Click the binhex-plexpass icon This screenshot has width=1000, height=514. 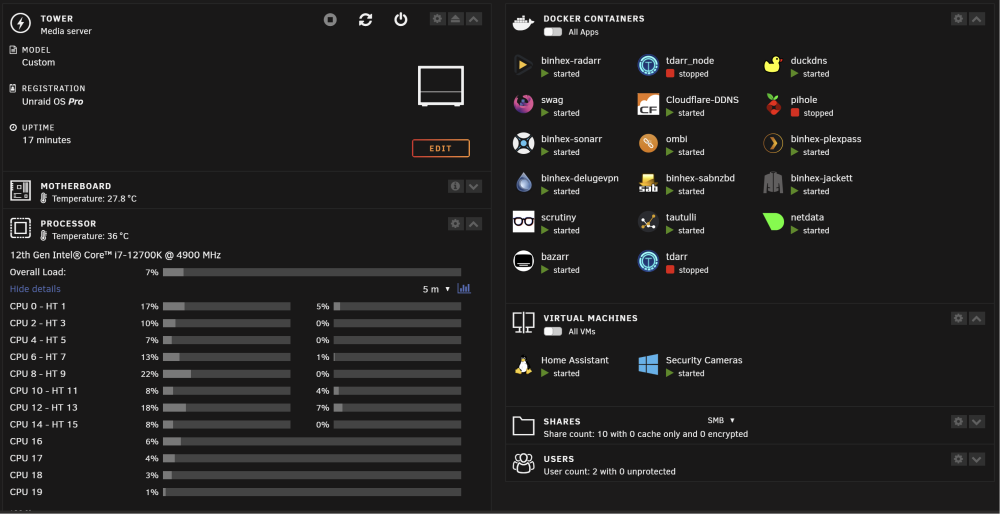tap(773, 143)
